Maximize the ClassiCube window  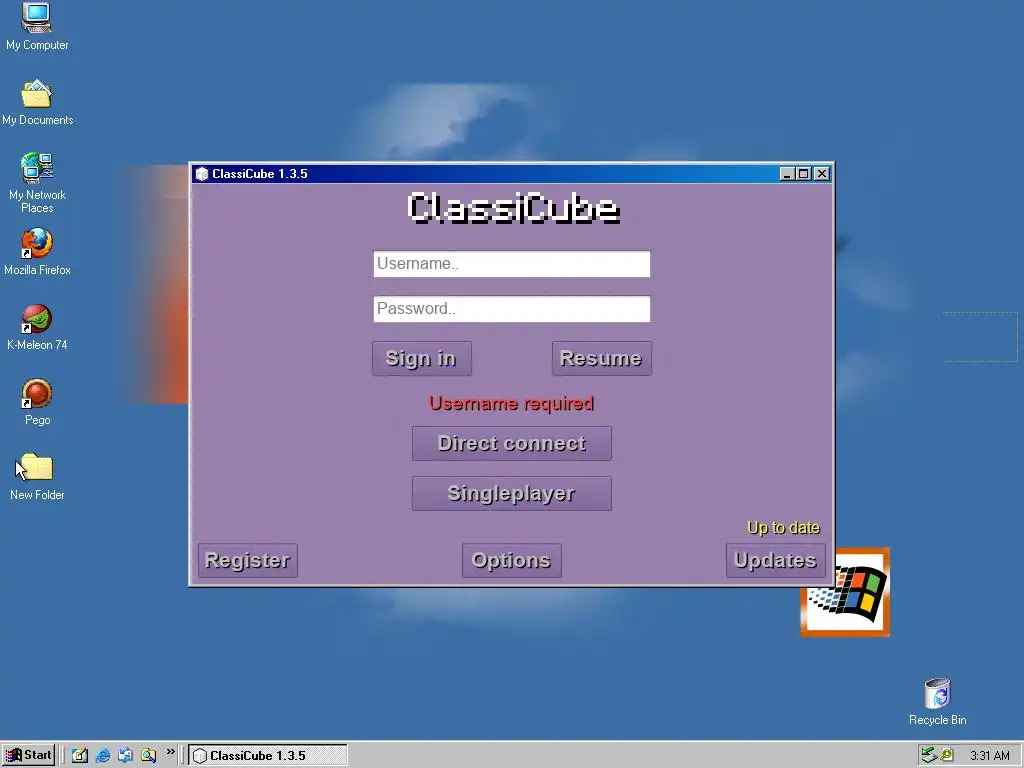click(x=804, y=174)
